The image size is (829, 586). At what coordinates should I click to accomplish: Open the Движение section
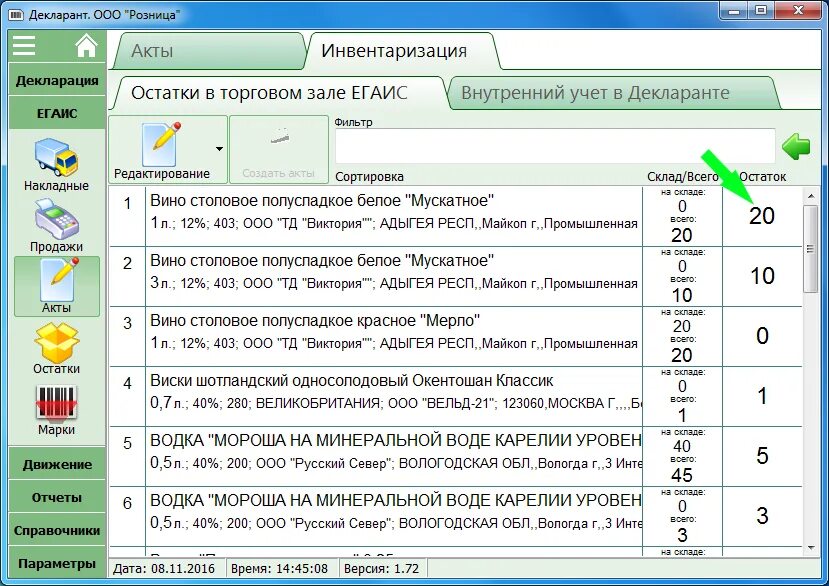click(x=57, y=464)
